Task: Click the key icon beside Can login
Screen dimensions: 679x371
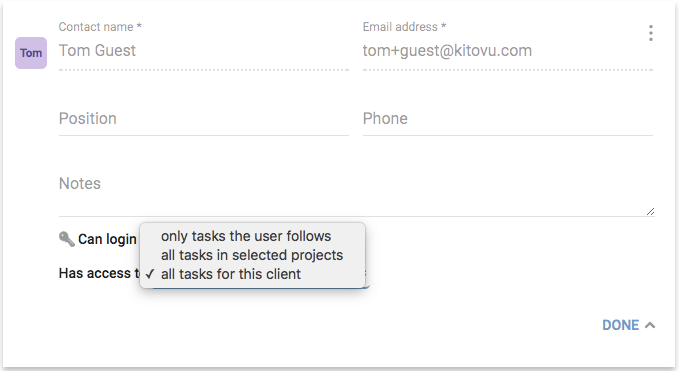Action: pyautogui.click(x=66, y=239)
